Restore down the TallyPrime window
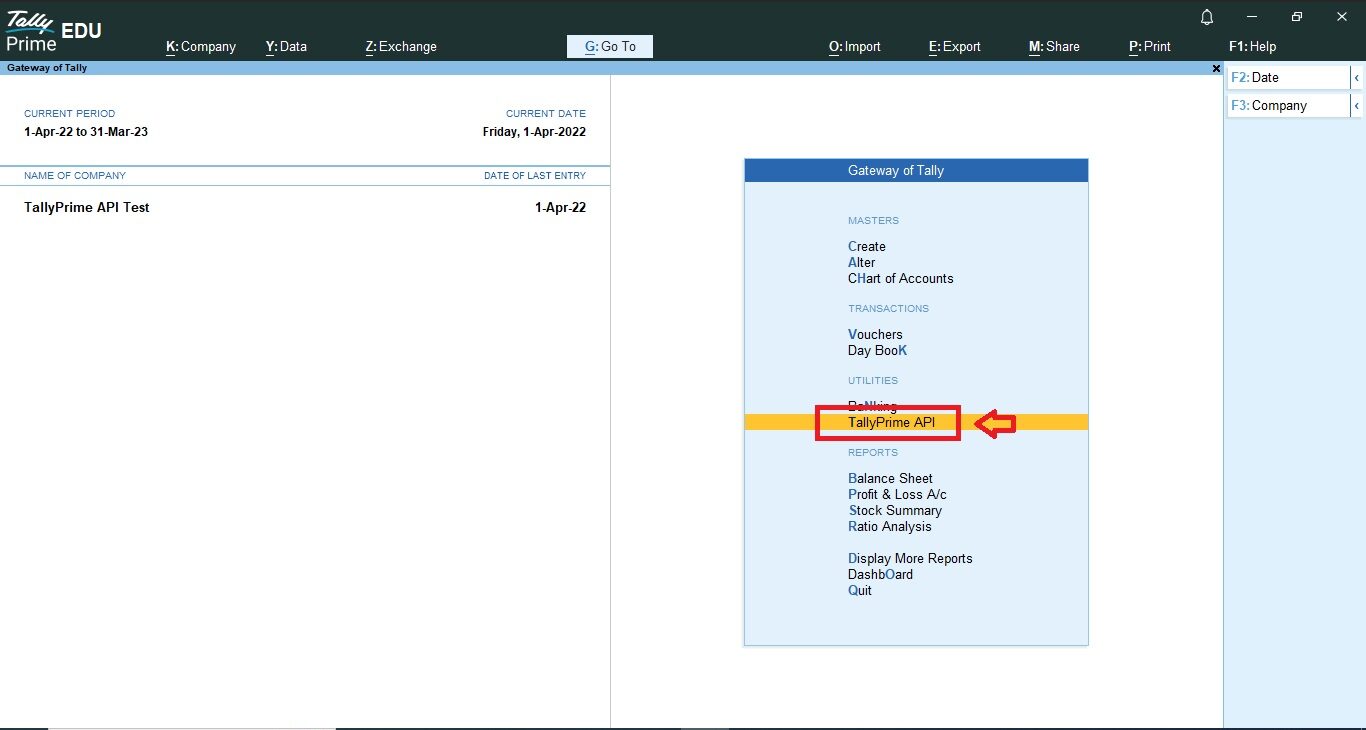Image resolution: width=1366 pixels, height=730 pixels. (1297, 17)
